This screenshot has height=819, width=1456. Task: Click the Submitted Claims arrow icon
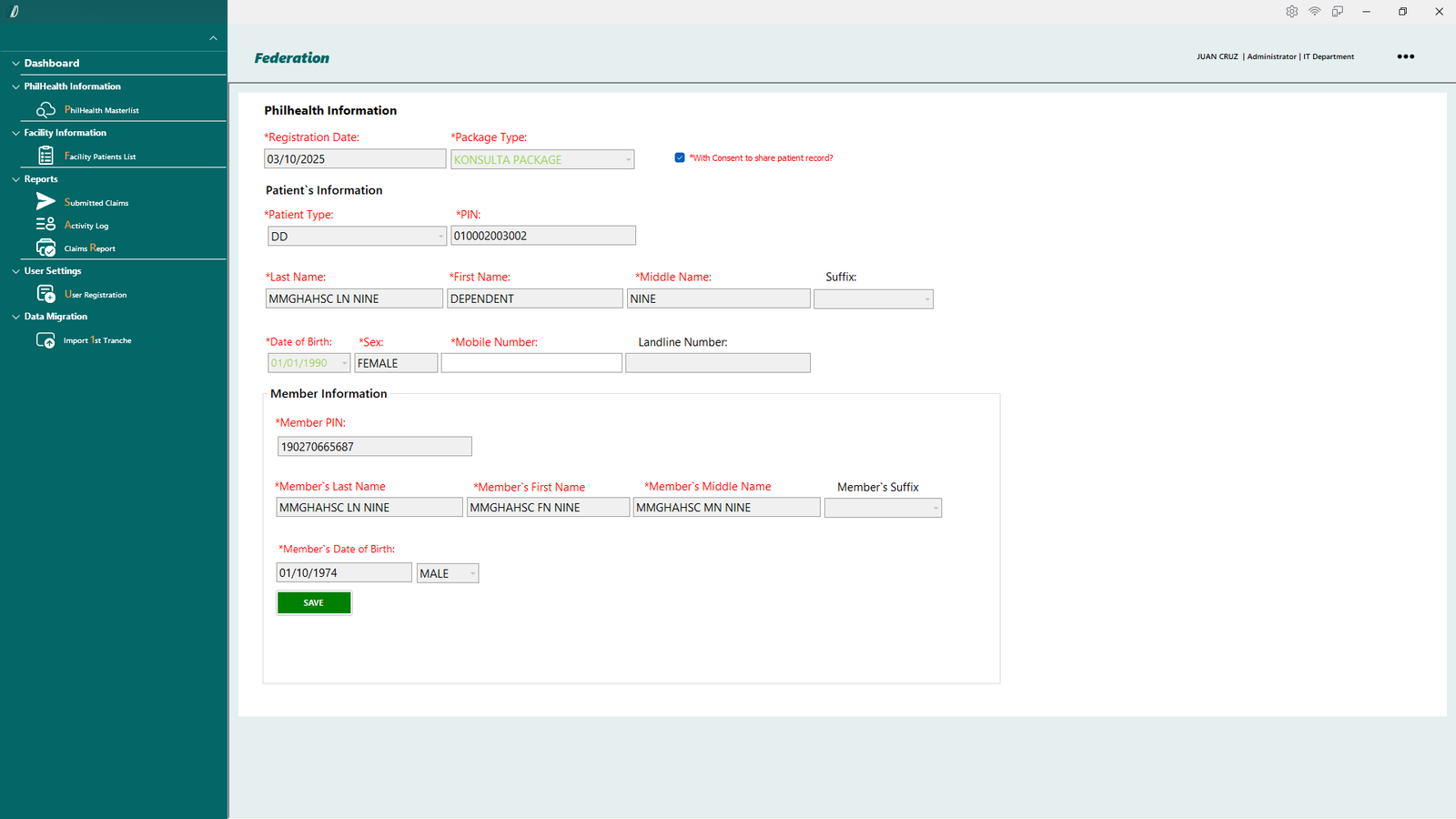(45, 201)
